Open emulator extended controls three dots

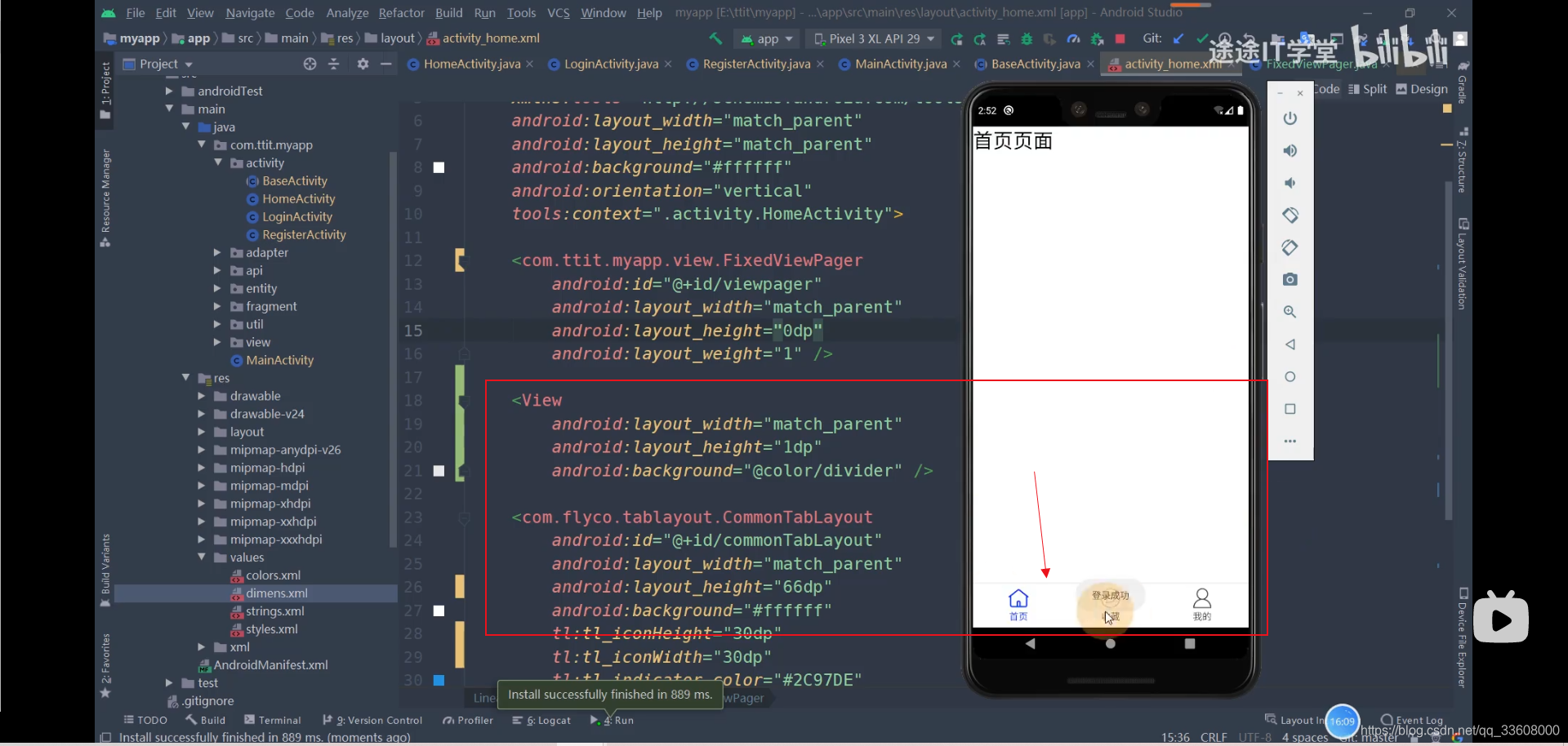point(1290,441)
